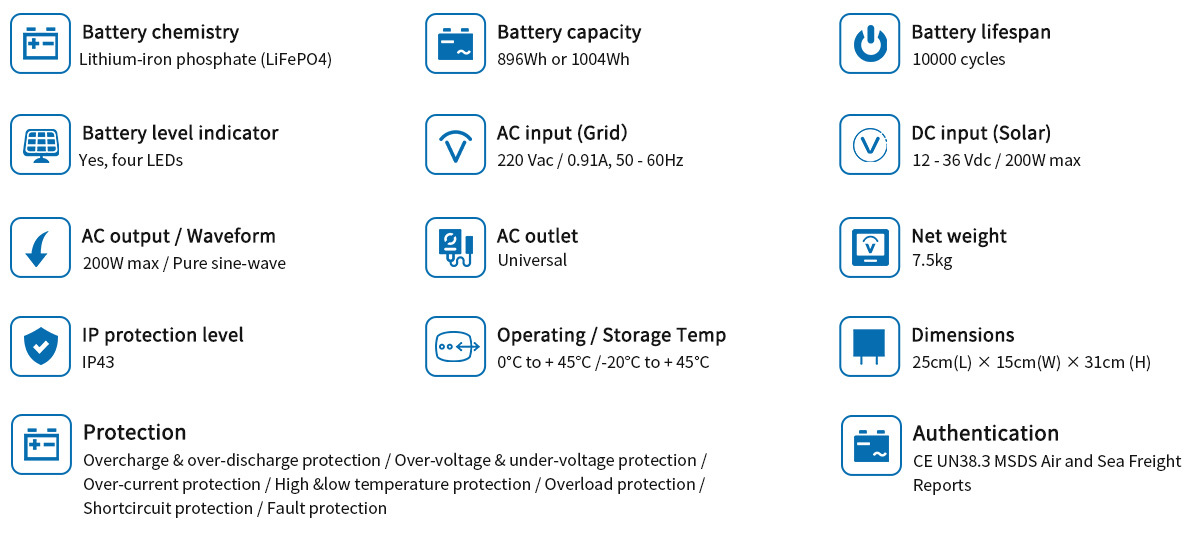
Task: Select the Net weight icon
Action: click(x=870, y=247)
